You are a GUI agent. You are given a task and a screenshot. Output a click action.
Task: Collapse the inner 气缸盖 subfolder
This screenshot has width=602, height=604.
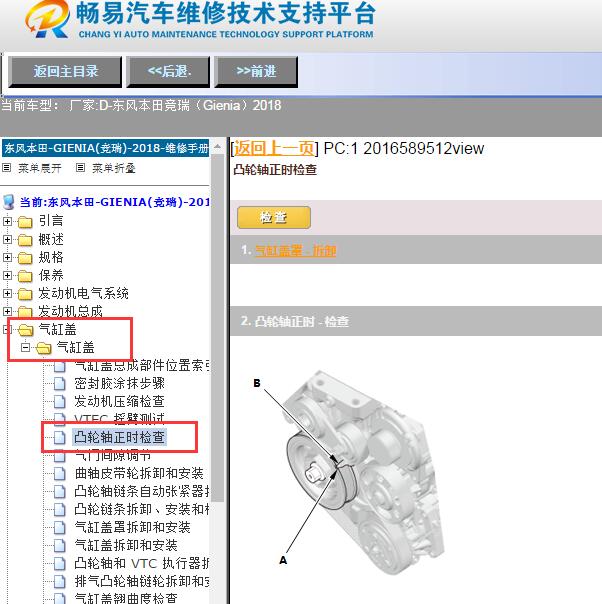[x=25, y=347]
